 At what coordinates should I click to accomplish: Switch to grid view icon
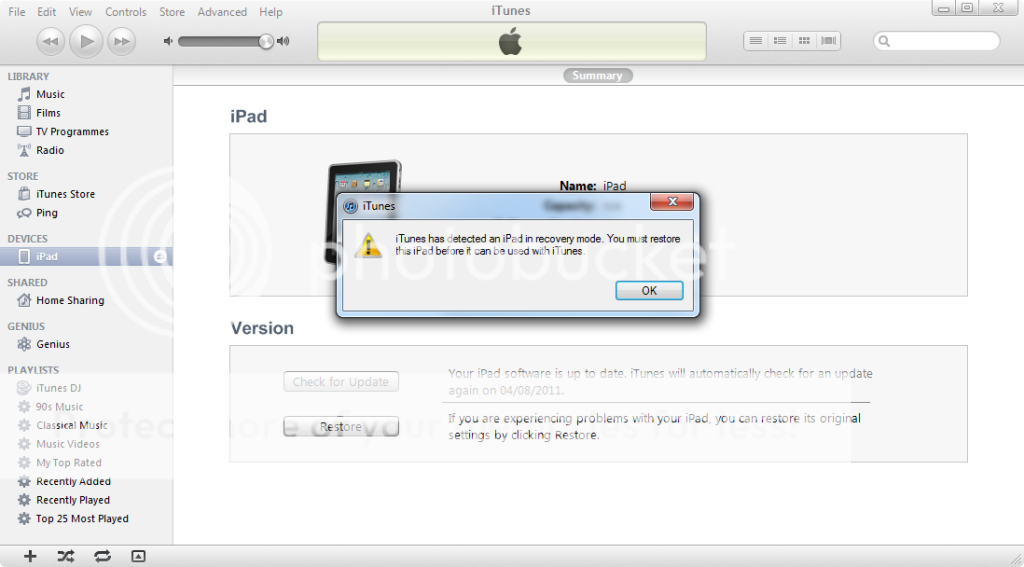click(805, 40)
